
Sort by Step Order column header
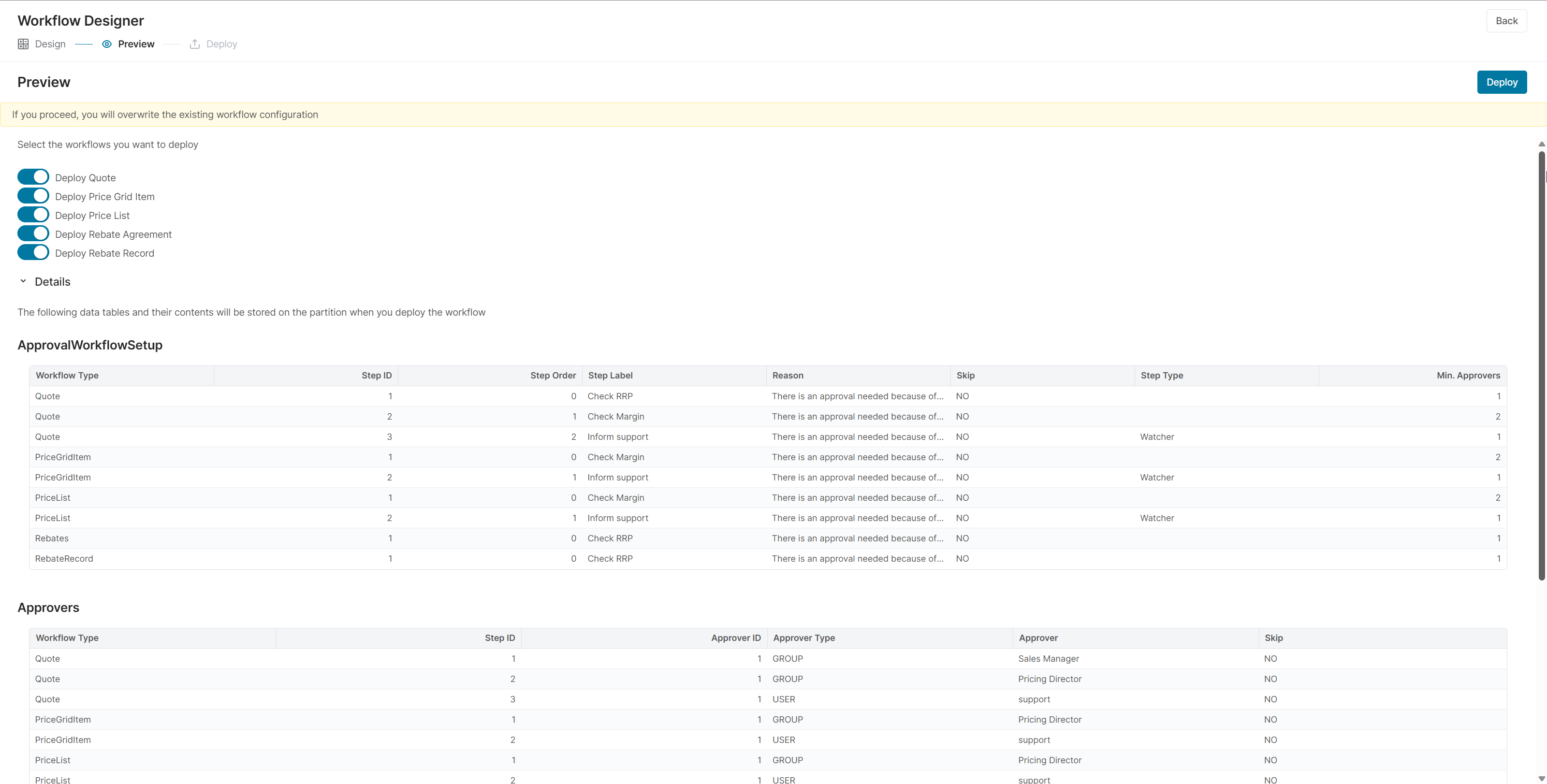[553, 375]
